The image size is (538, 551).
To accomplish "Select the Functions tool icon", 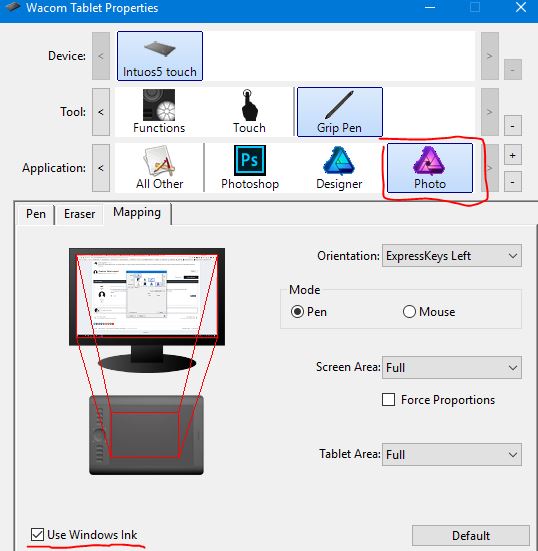I will pyautogui.click(x=159, y=111).
